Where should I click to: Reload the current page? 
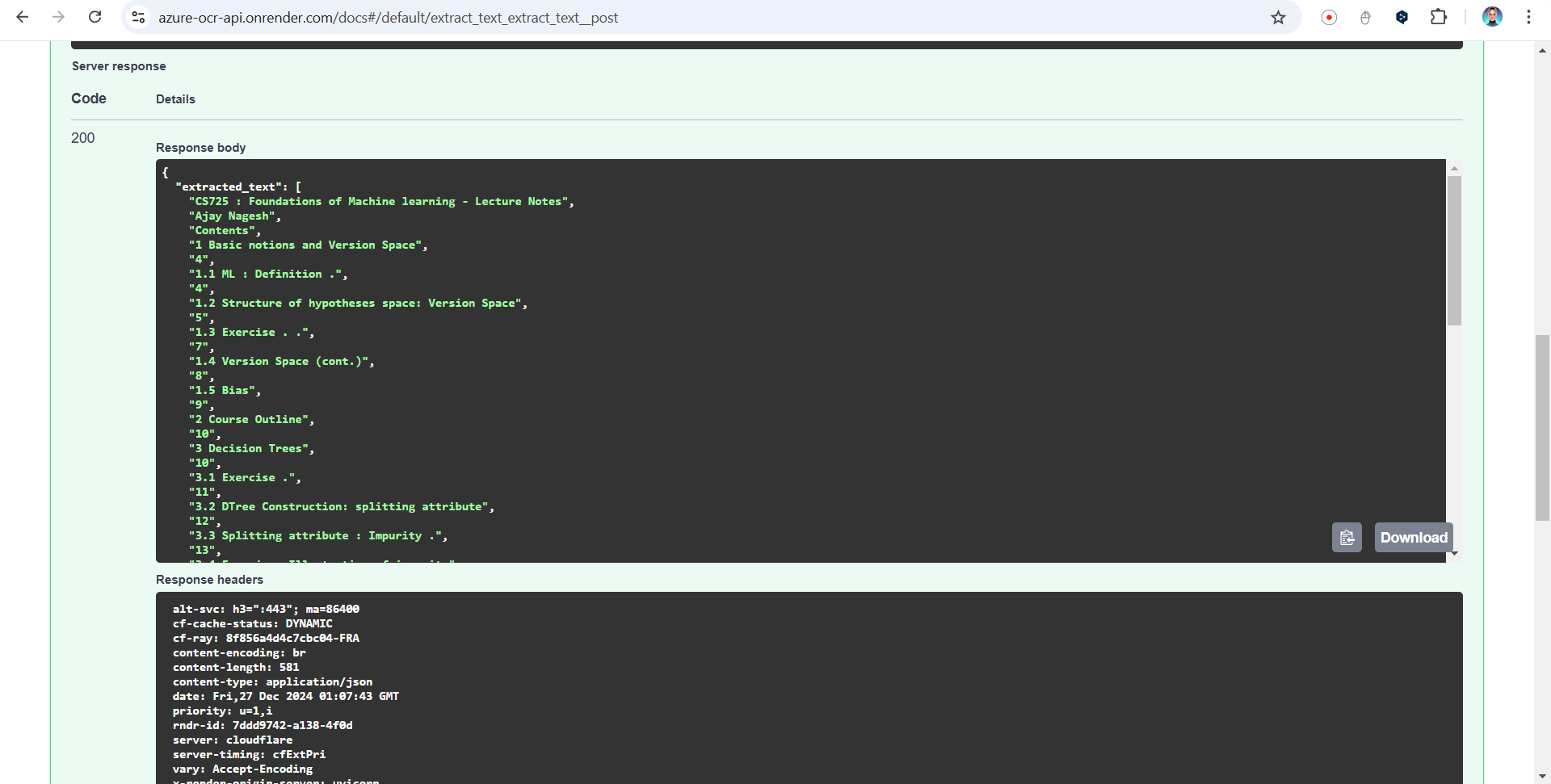pyautogui.click(x=95, y=18)
